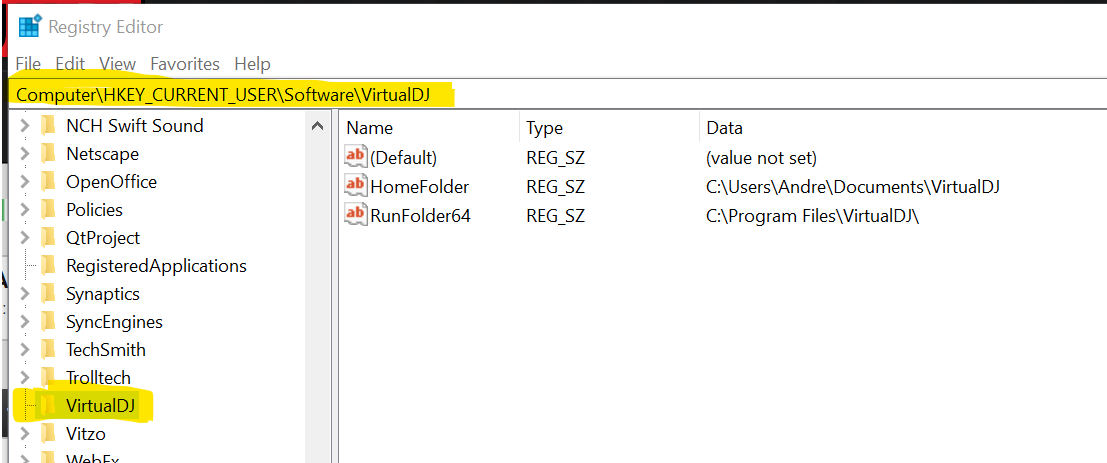Click the (Default) value string icon
This screenshot has width=1107, height=463.
tap(357, 157)
